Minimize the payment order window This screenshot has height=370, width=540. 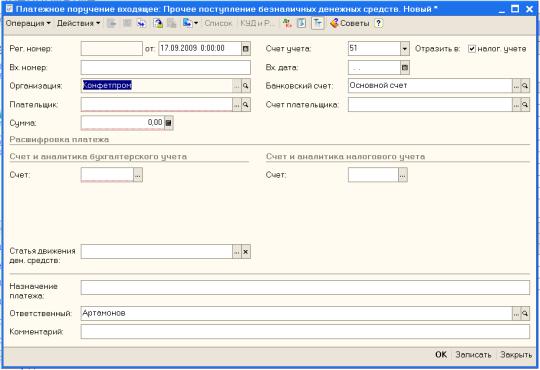click(501, 10)
